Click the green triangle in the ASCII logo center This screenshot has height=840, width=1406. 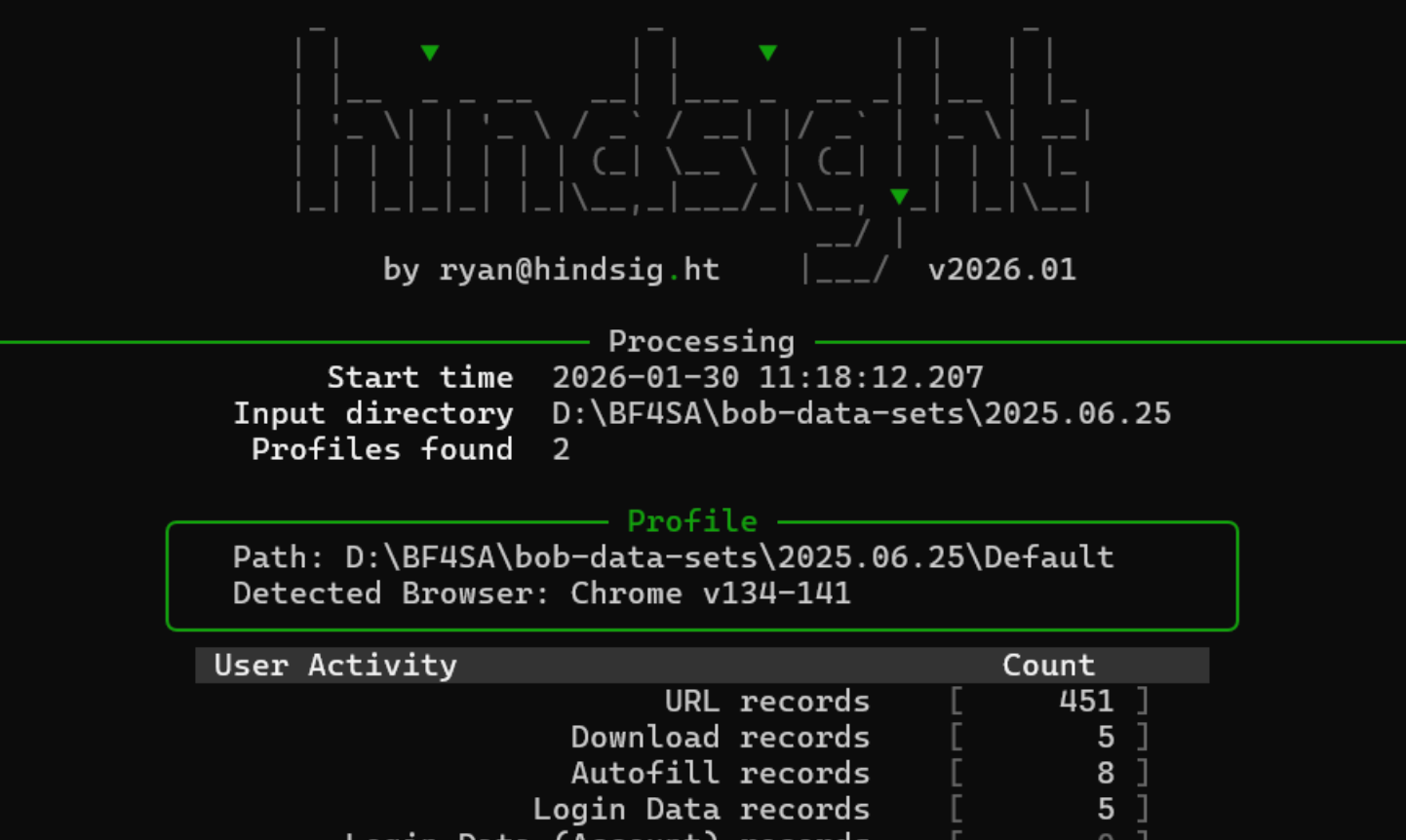point(767,52)
